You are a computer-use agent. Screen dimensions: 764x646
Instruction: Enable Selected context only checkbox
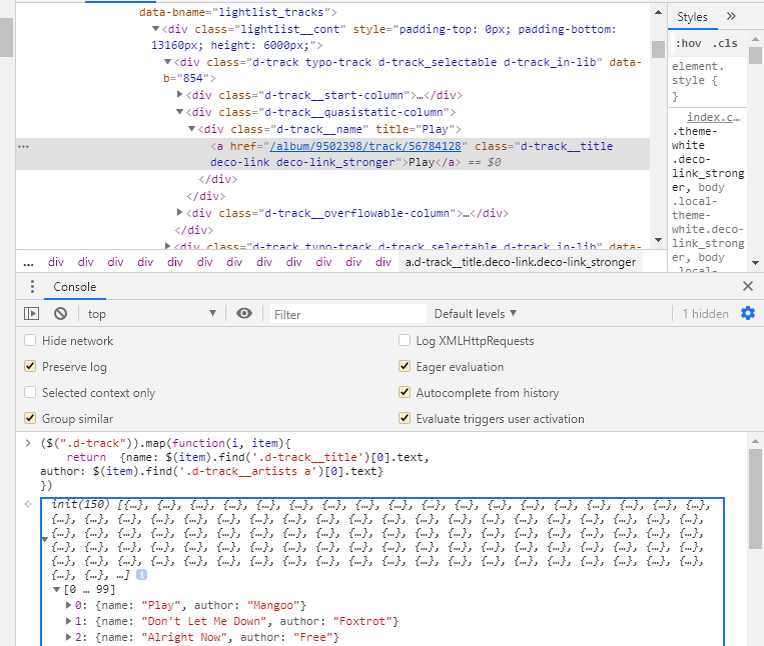point(30,392)
